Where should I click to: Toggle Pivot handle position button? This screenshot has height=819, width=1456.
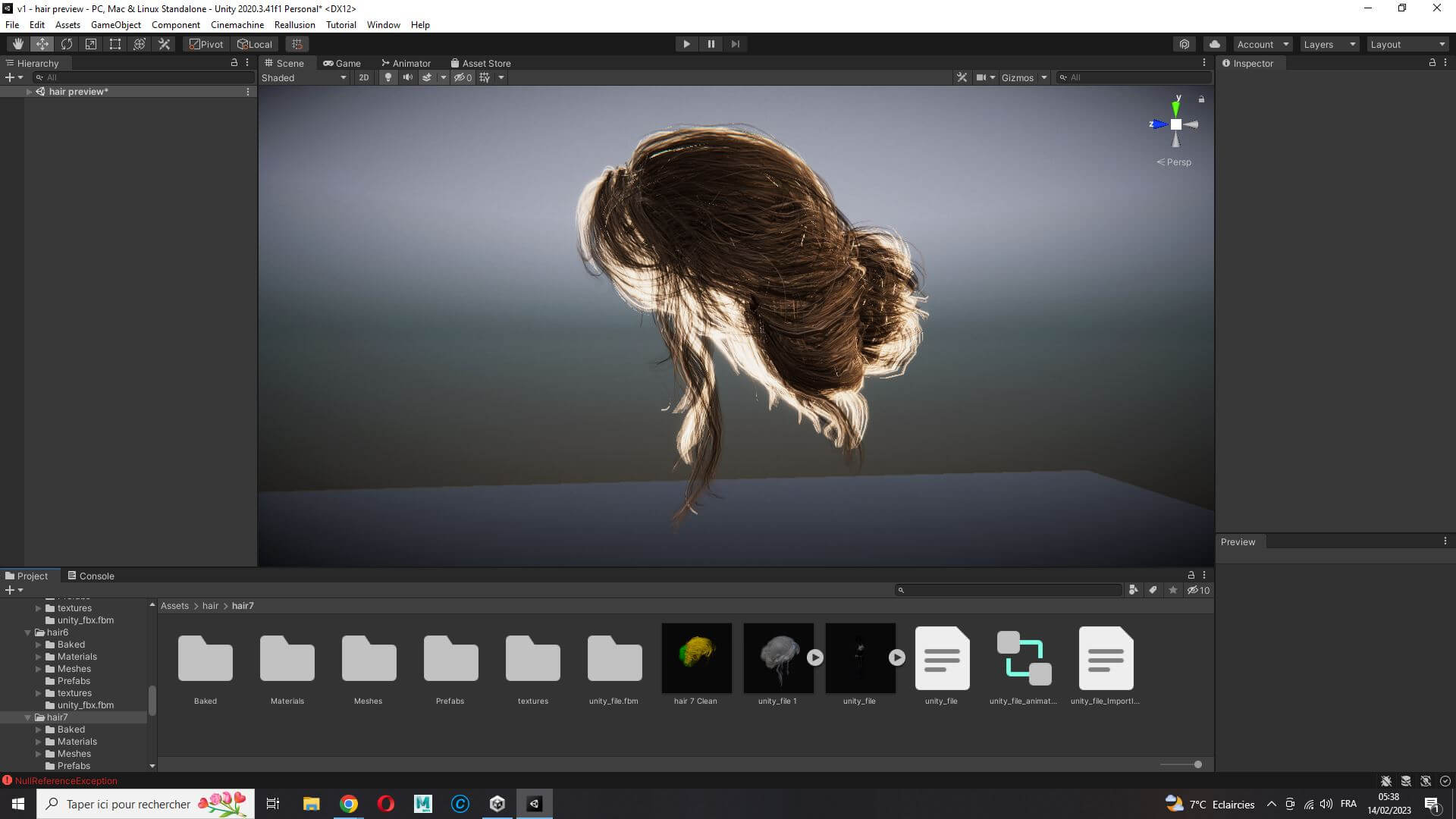[206, 44]
